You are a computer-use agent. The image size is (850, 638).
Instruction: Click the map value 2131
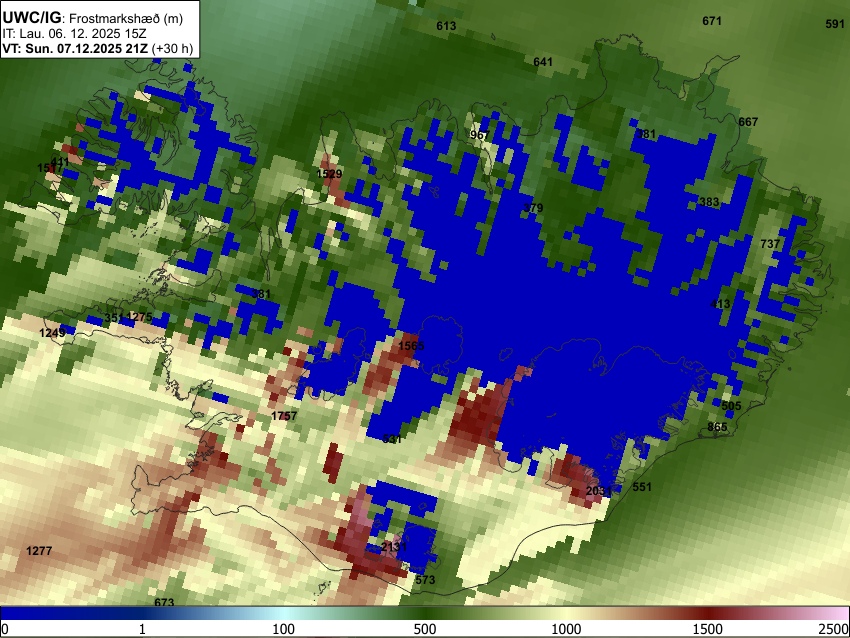tap(394, 546)
